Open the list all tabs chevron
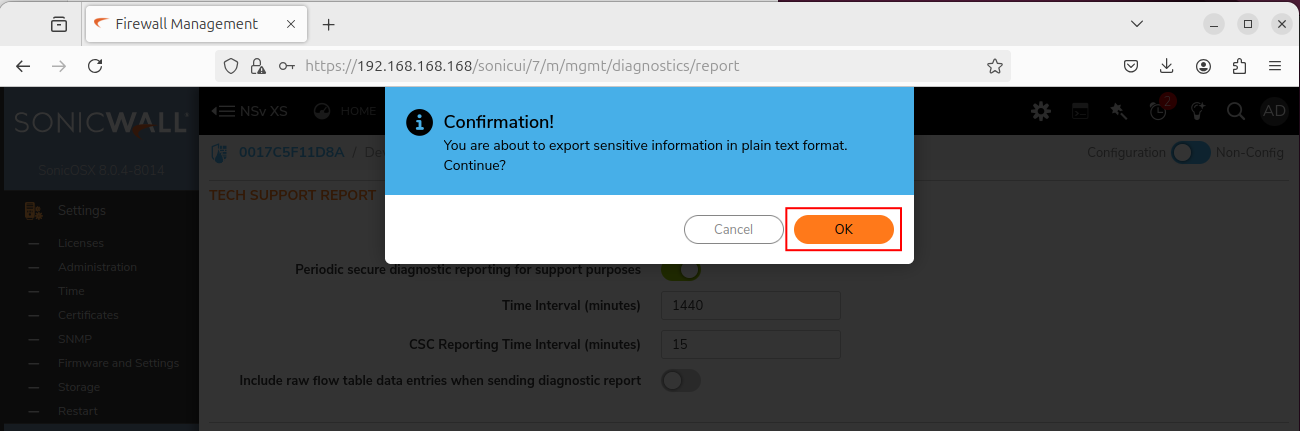 pyautogui.click(x=1137, y=24)
